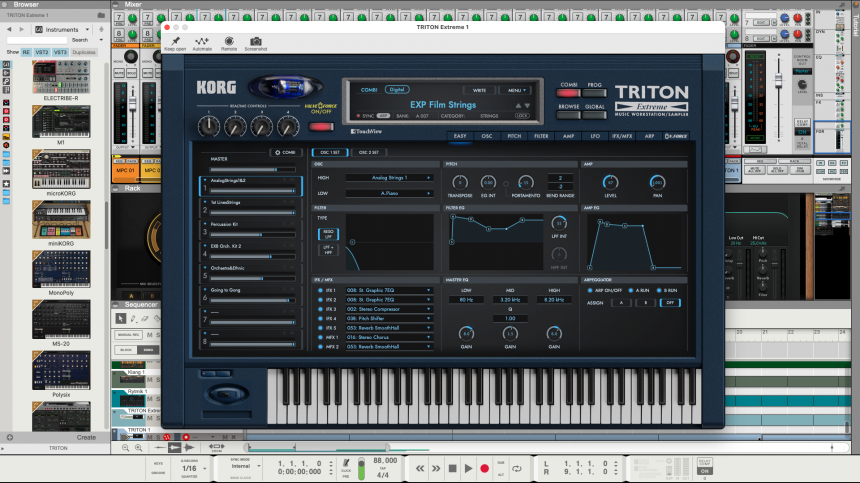Adjust the Going to Gong timbre 6 slider
860x483 pixels.
[x=252, y=300]
